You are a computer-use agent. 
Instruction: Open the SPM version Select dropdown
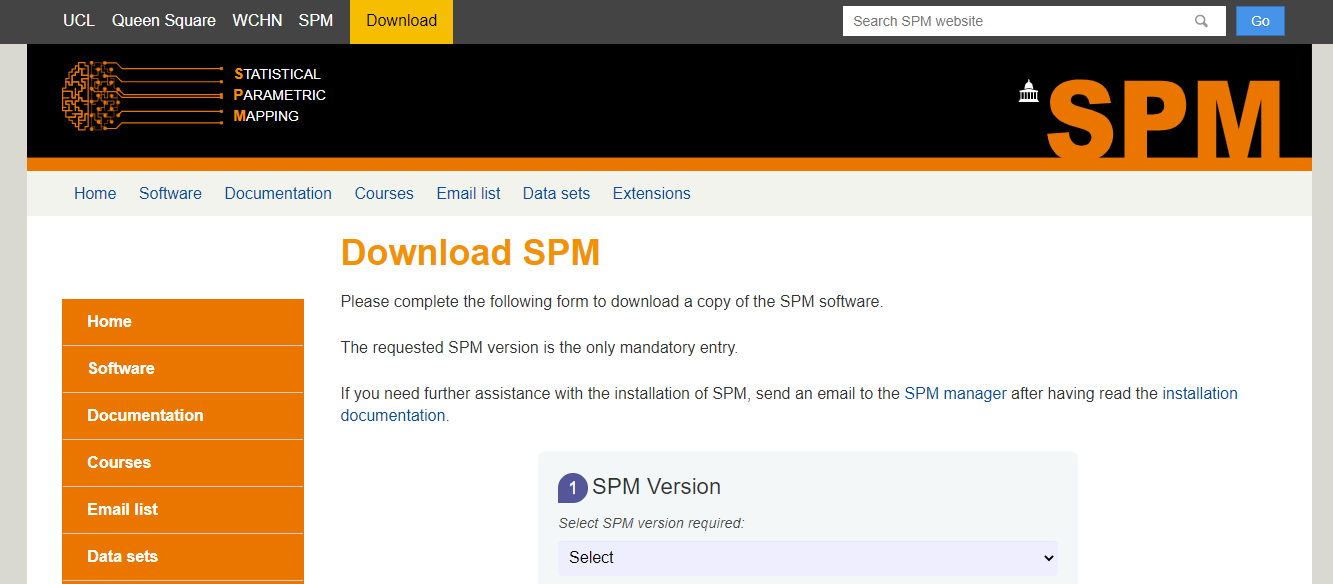point(808,558)
